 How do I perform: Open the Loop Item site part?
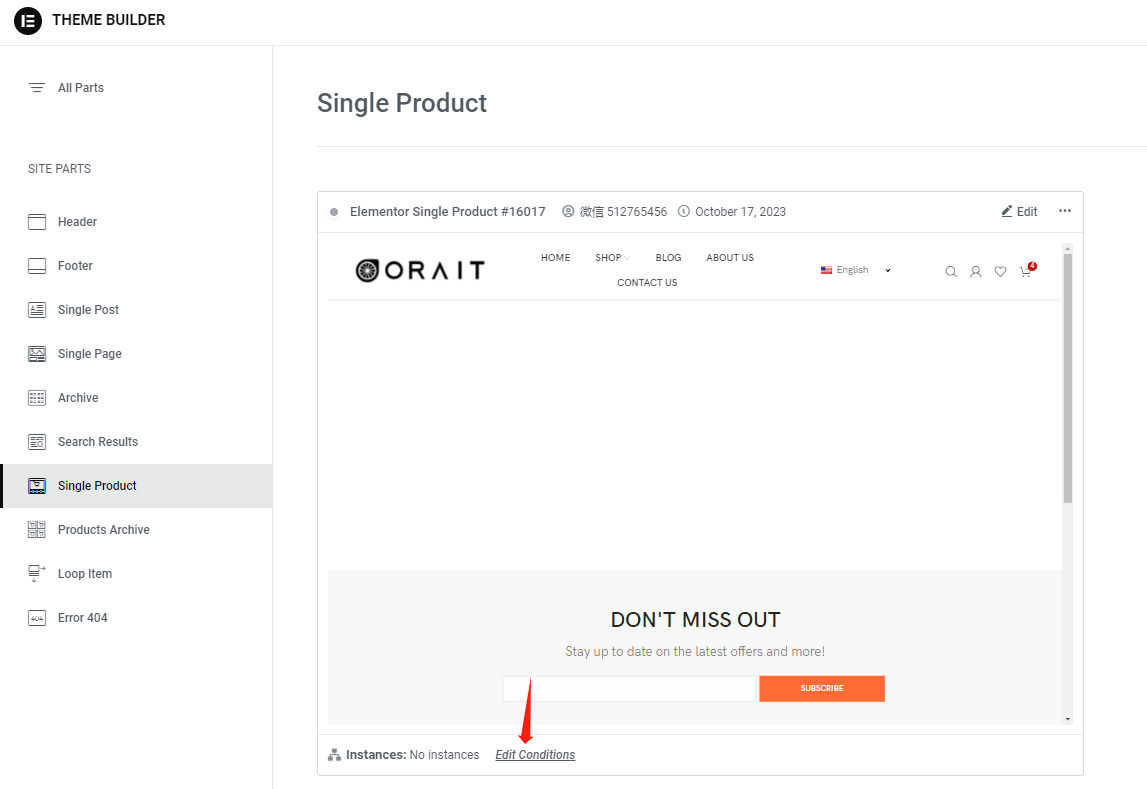(x=85, y=574)
